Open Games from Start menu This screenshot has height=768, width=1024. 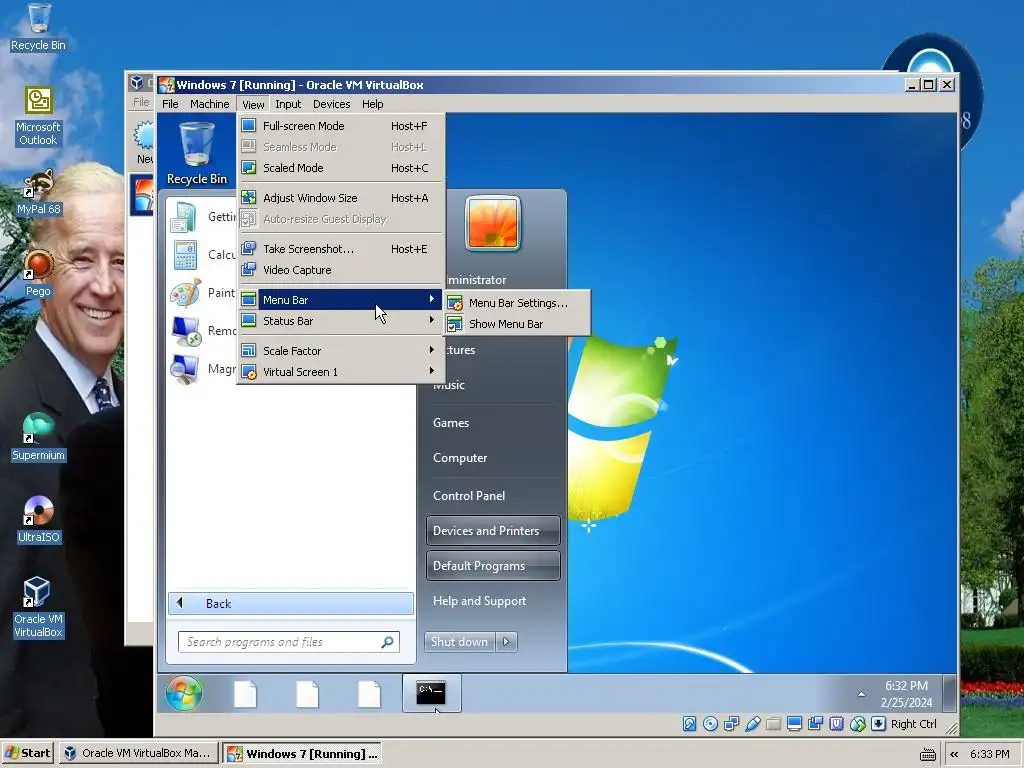point(451,423)
